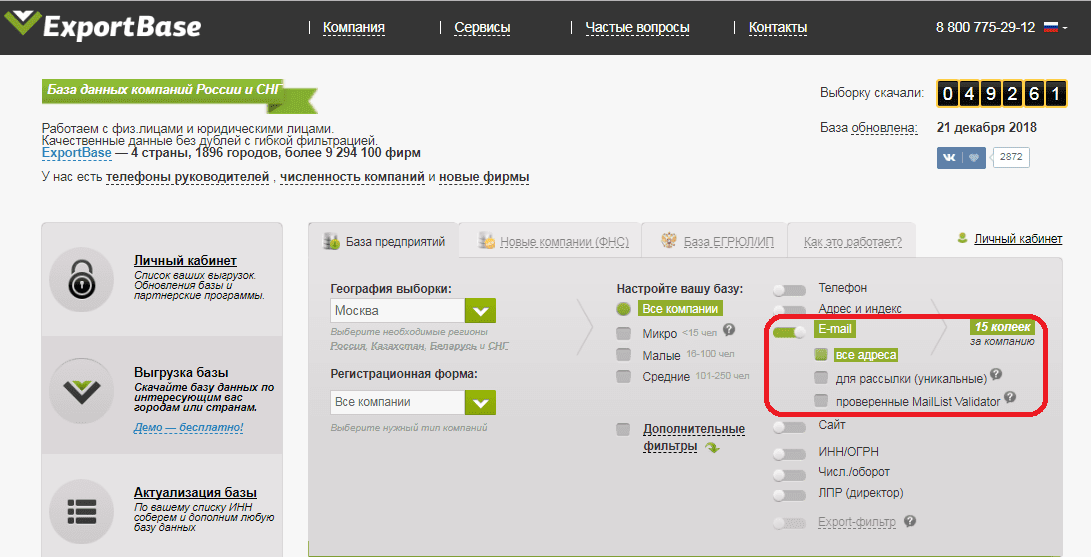Click the 15 копеек price label

tap(1003, 327)
